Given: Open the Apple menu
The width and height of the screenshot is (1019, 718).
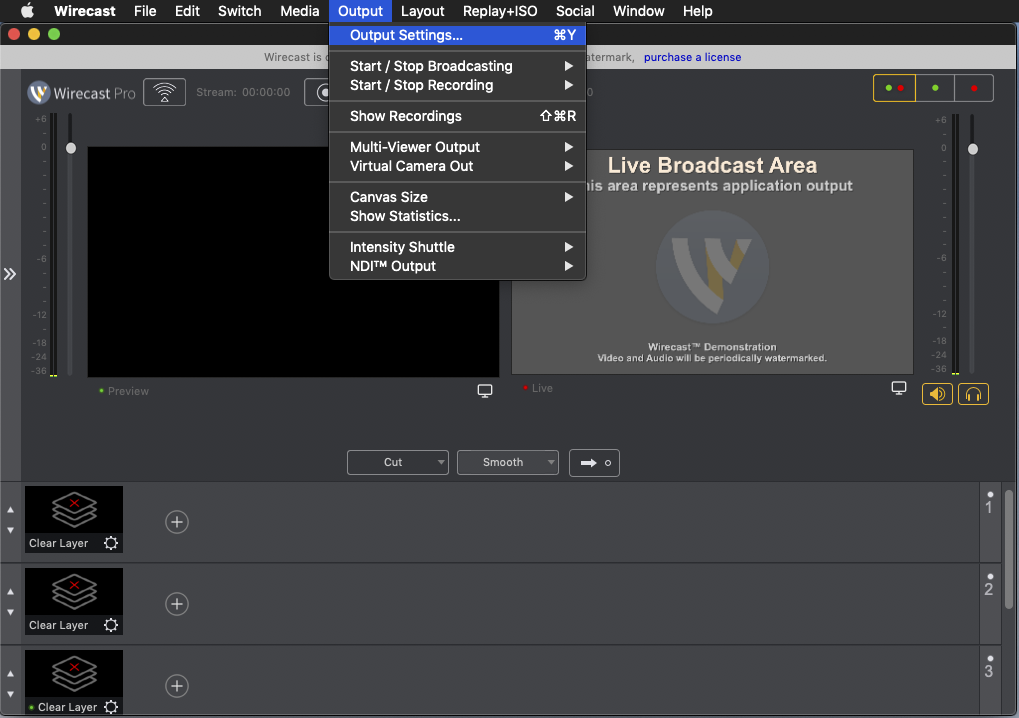Looking at the screenshot, I should point(27,11).
